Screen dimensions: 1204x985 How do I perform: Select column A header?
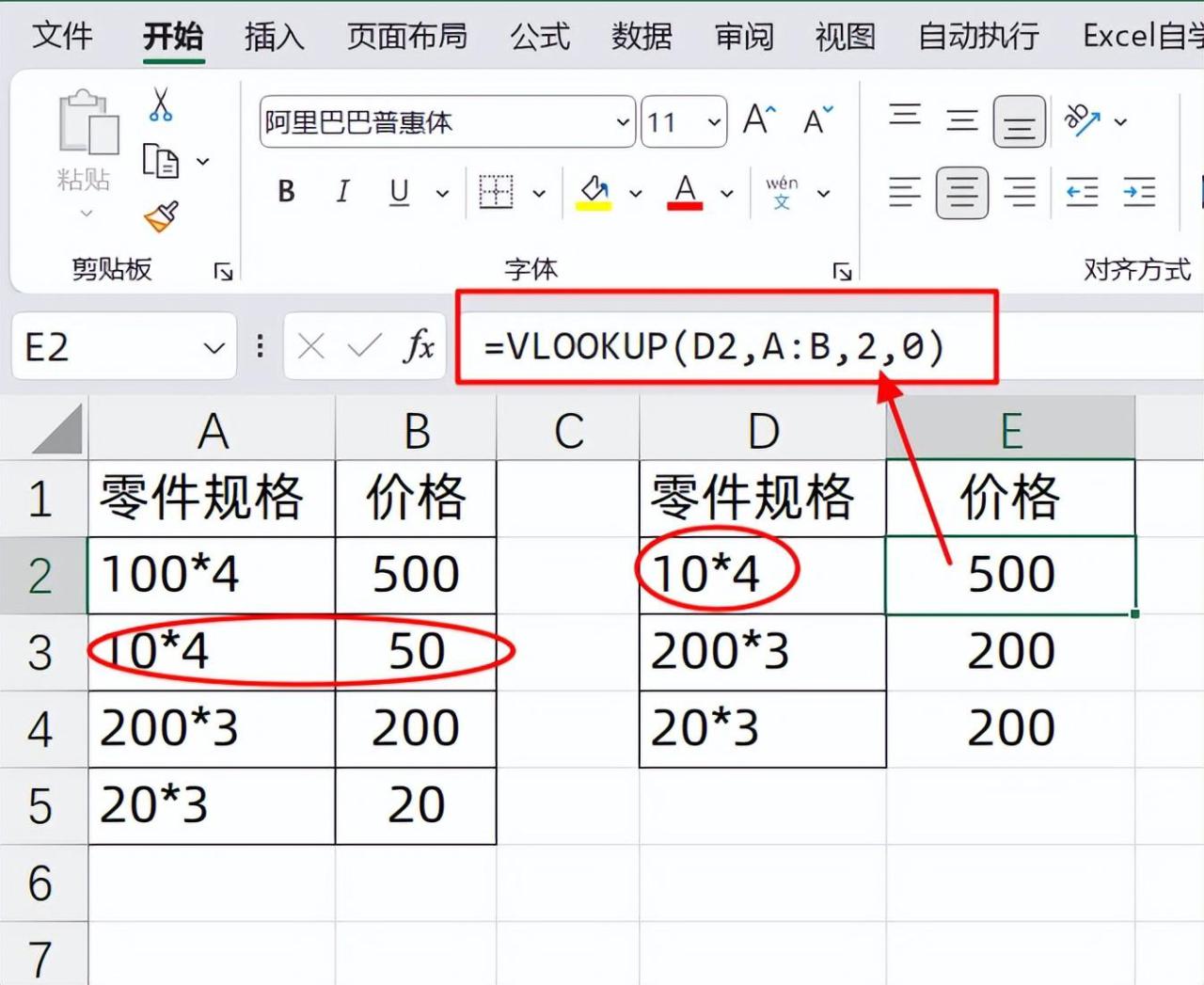pyautogui.click(x=212, y=429)
